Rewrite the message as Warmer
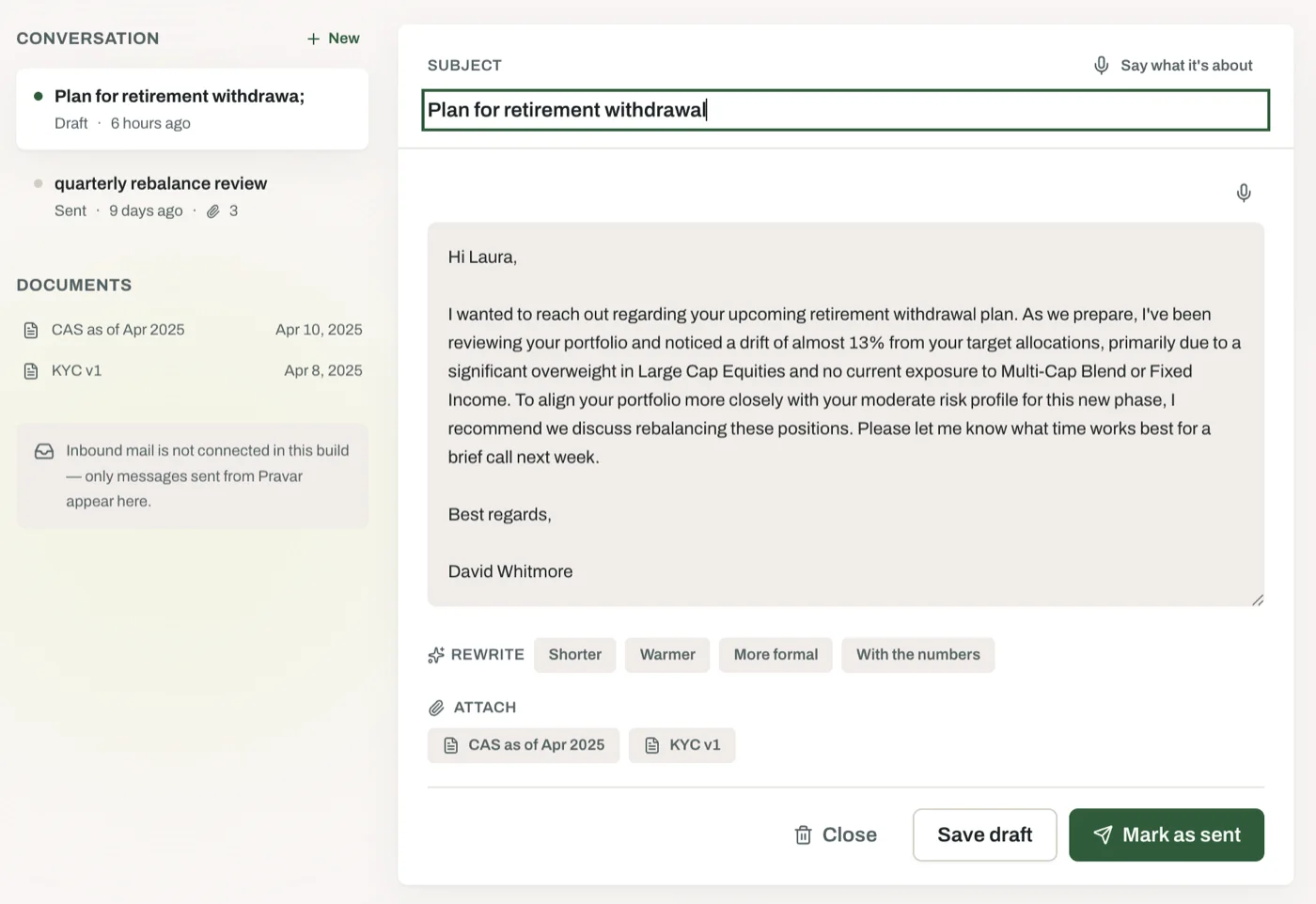The width and height of the screenshot is (1316, 904). pyautogui.click(x=667, y=655)
